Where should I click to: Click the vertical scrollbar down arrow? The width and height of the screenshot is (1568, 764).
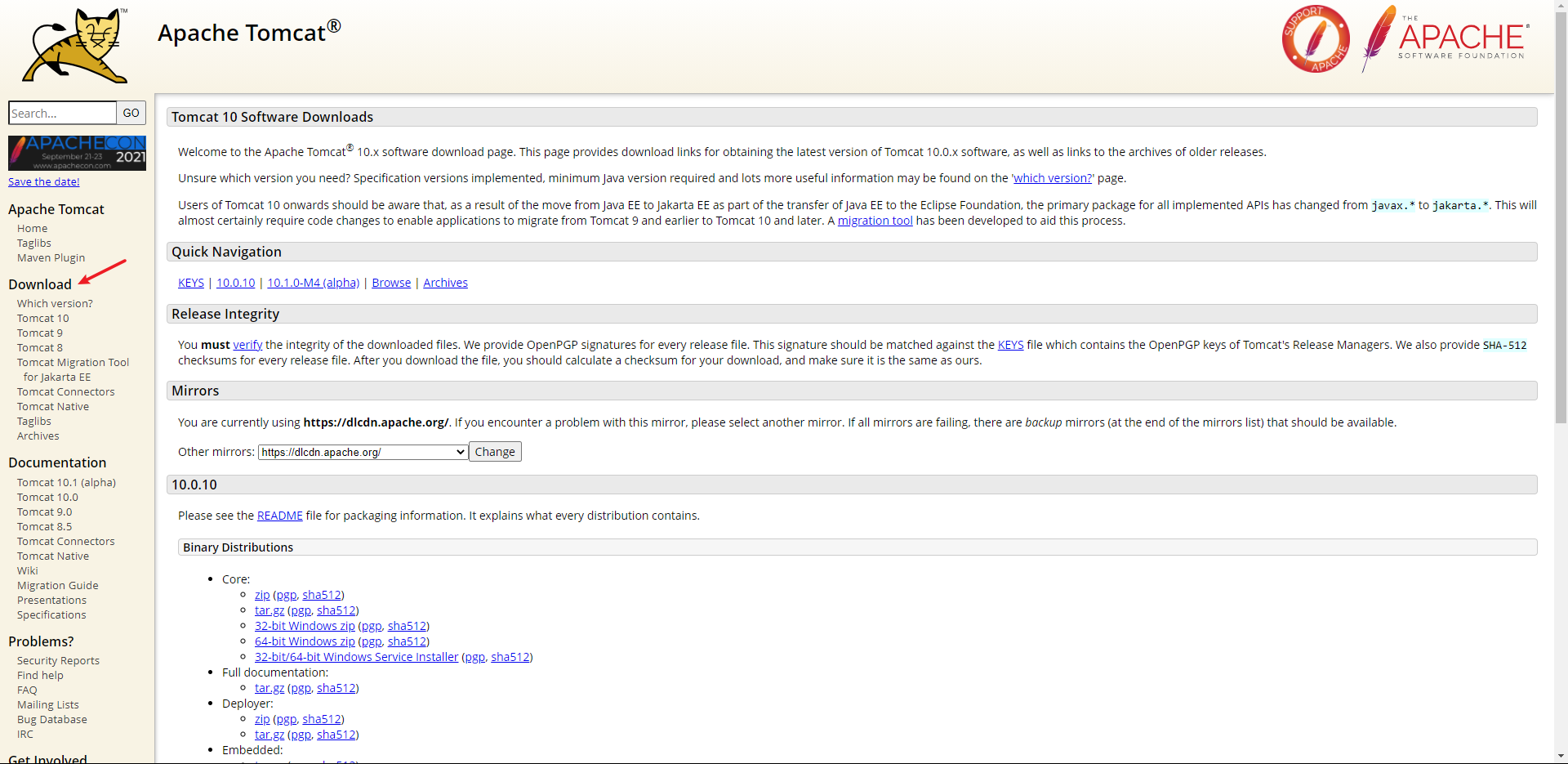coord(1561,757)
